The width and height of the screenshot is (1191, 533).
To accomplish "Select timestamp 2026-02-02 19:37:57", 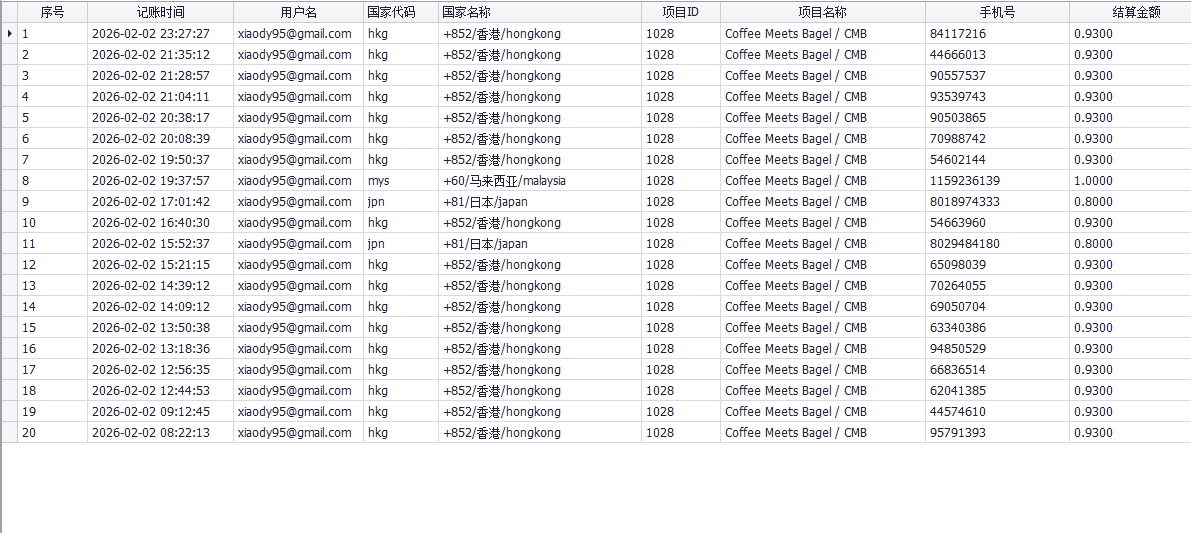I will point(150,181).
